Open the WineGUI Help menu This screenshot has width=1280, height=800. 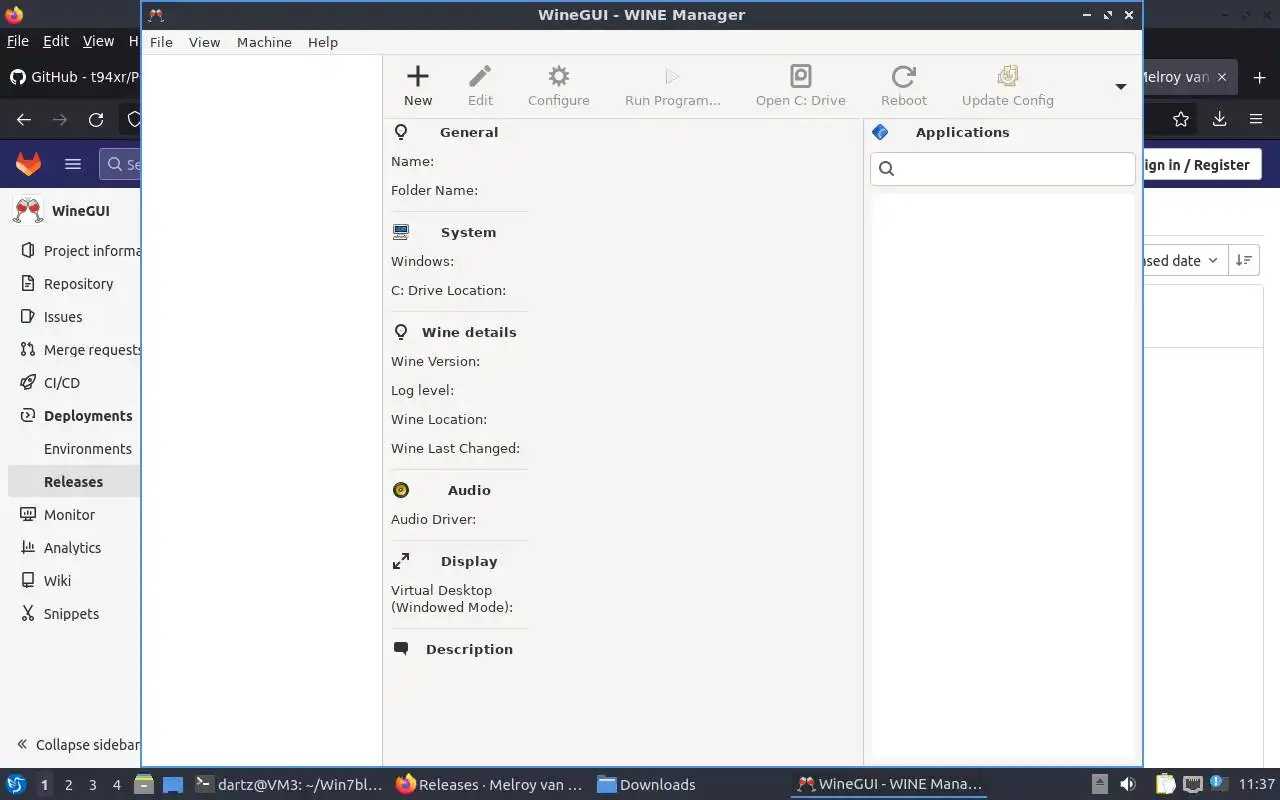tap(323, 42)
